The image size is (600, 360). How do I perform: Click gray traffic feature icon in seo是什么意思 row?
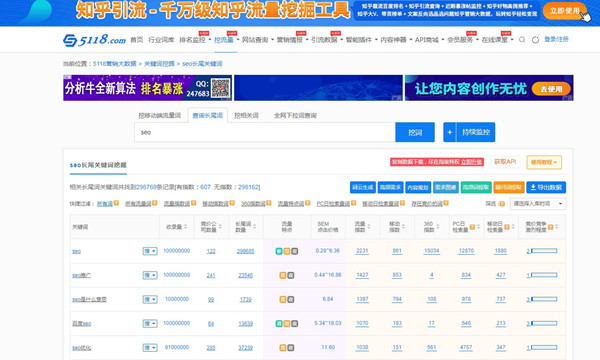click(x=290, y=300)
